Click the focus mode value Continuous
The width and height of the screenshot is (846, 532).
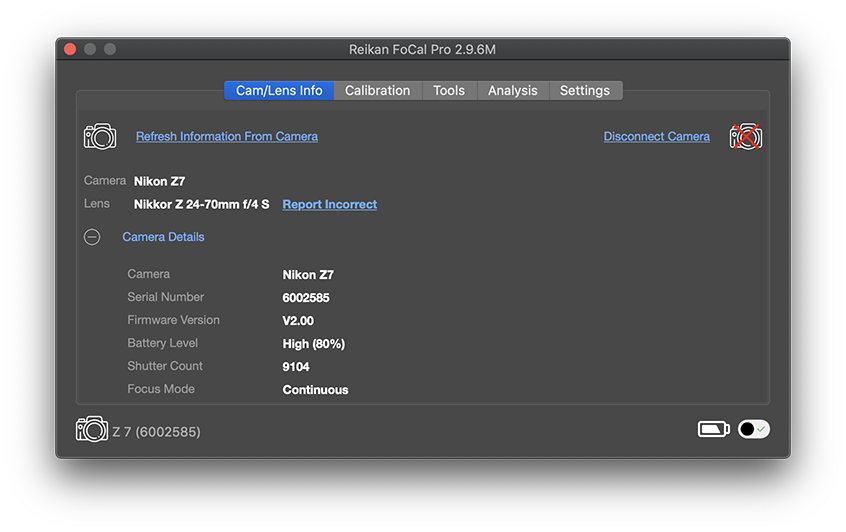pyautogui.click(x=315, y=390)
